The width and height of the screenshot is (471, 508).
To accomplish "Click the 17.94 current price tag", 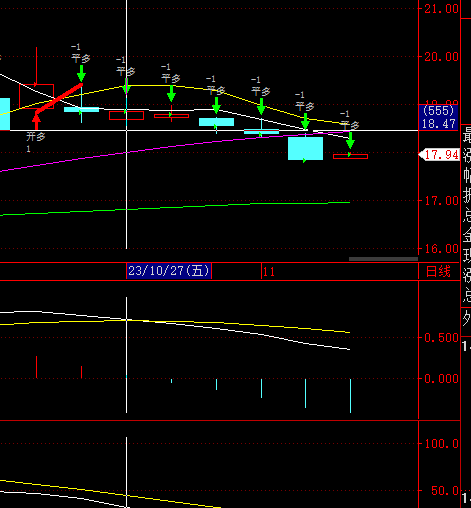I will click(440, 155).
